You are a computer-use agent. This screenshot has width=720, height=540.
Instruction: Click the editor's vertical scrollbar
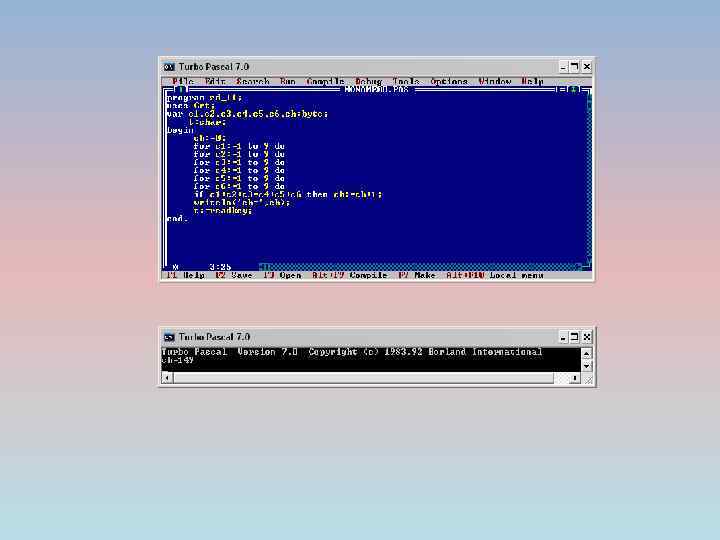(589, 178)
